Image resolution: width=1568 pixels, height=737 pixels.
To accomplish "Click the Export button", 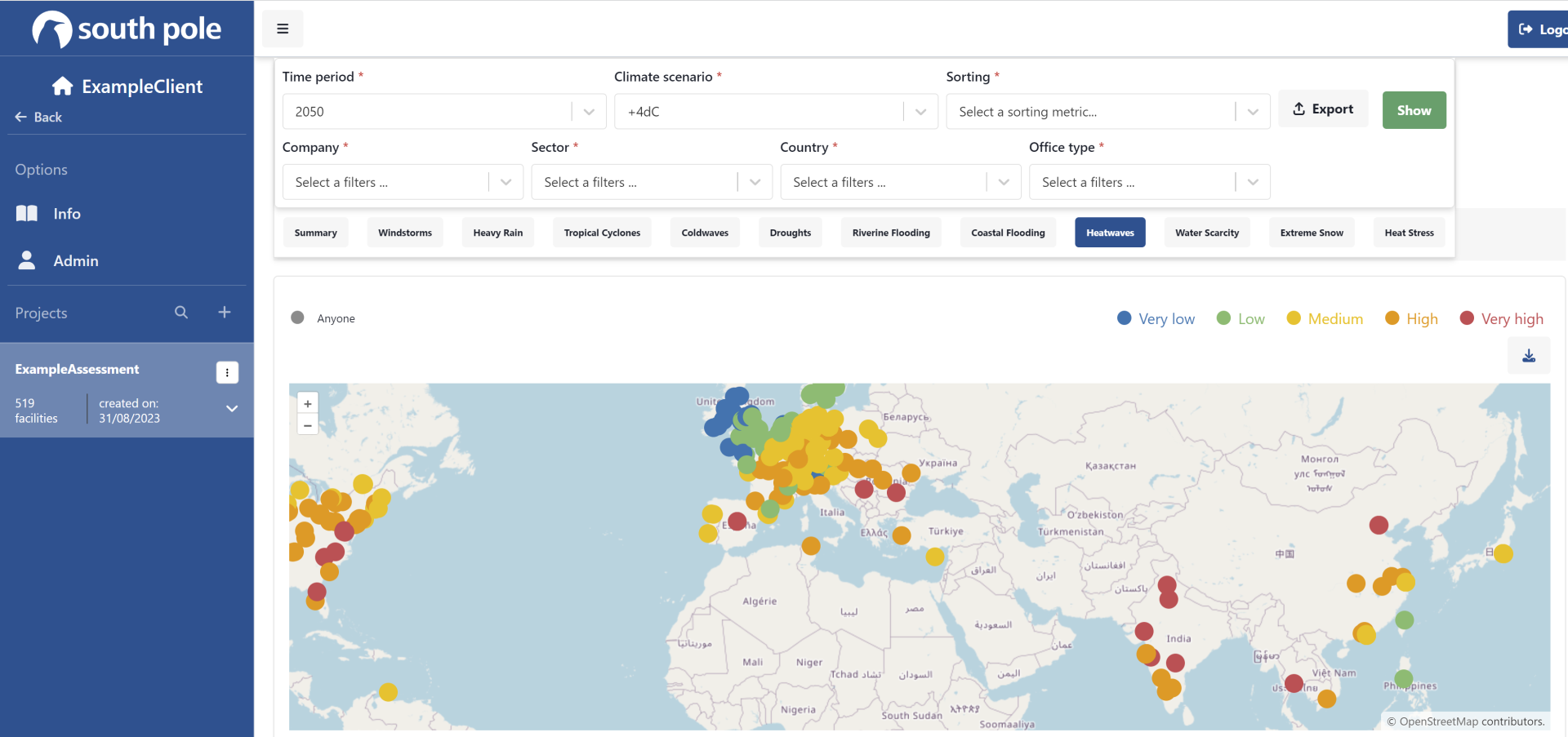I will click(1323, 109).
